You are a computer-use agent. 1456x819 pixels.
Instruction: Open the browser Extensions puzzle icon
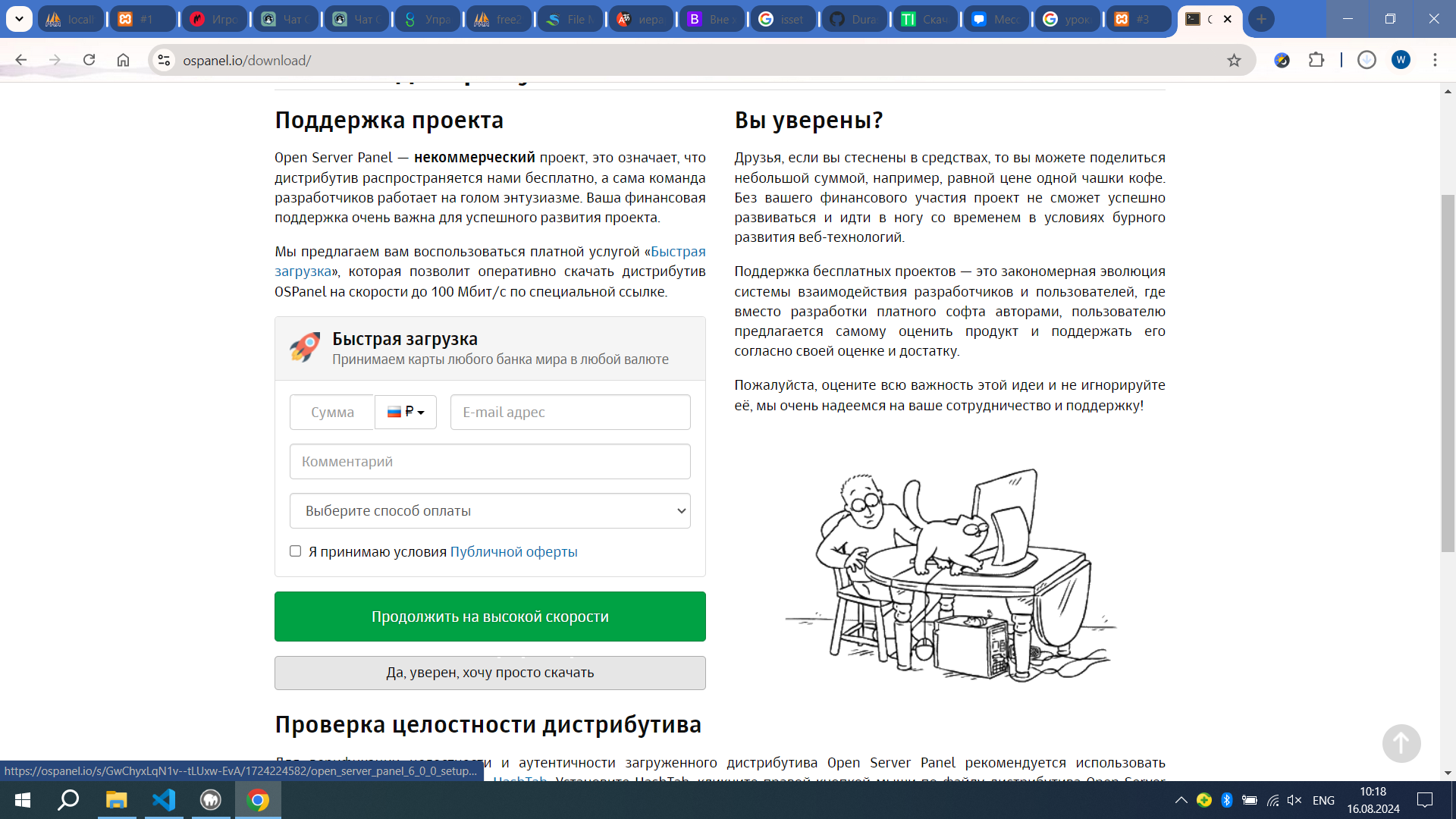coord(1316,60)
